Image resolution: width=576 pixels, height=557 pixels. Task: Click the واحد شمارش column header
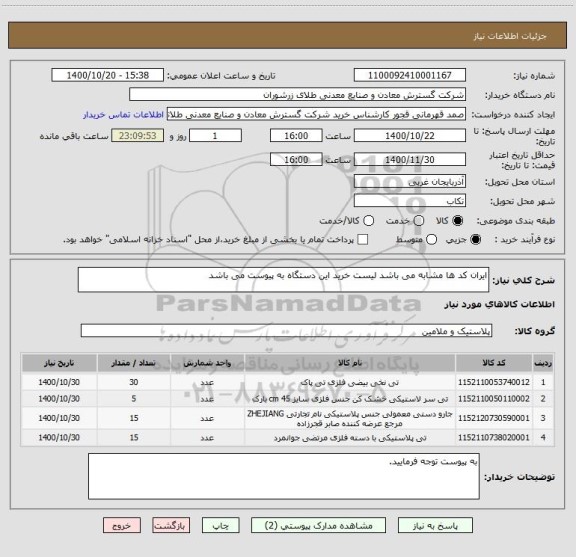coord(207,363)
